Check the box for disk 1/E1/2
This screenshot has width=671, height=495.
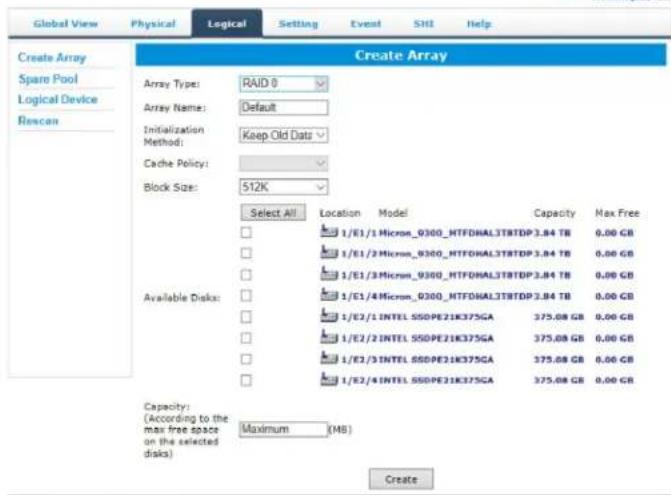[246, 253]
